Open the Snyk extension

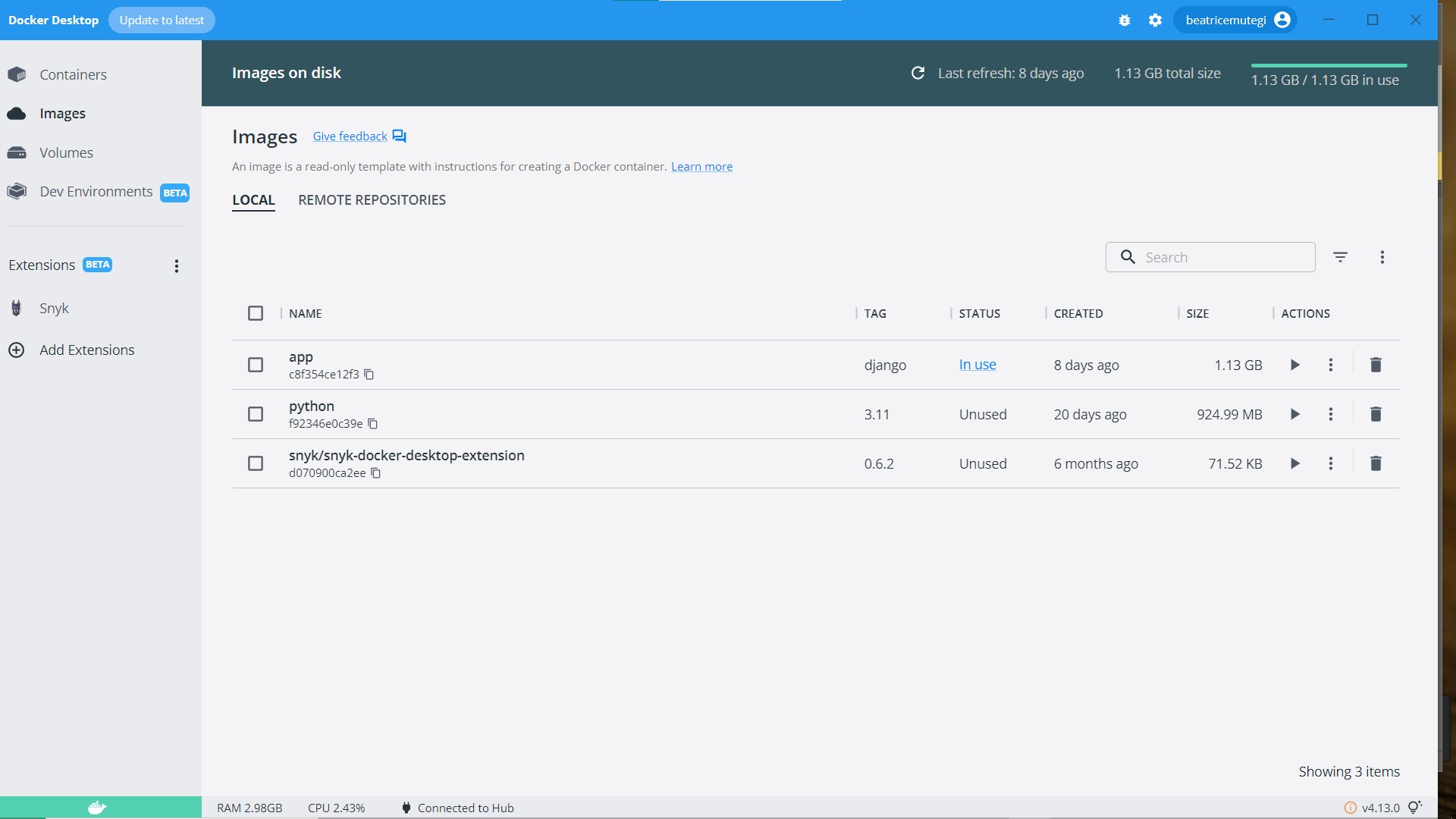(x=54, y=308)
